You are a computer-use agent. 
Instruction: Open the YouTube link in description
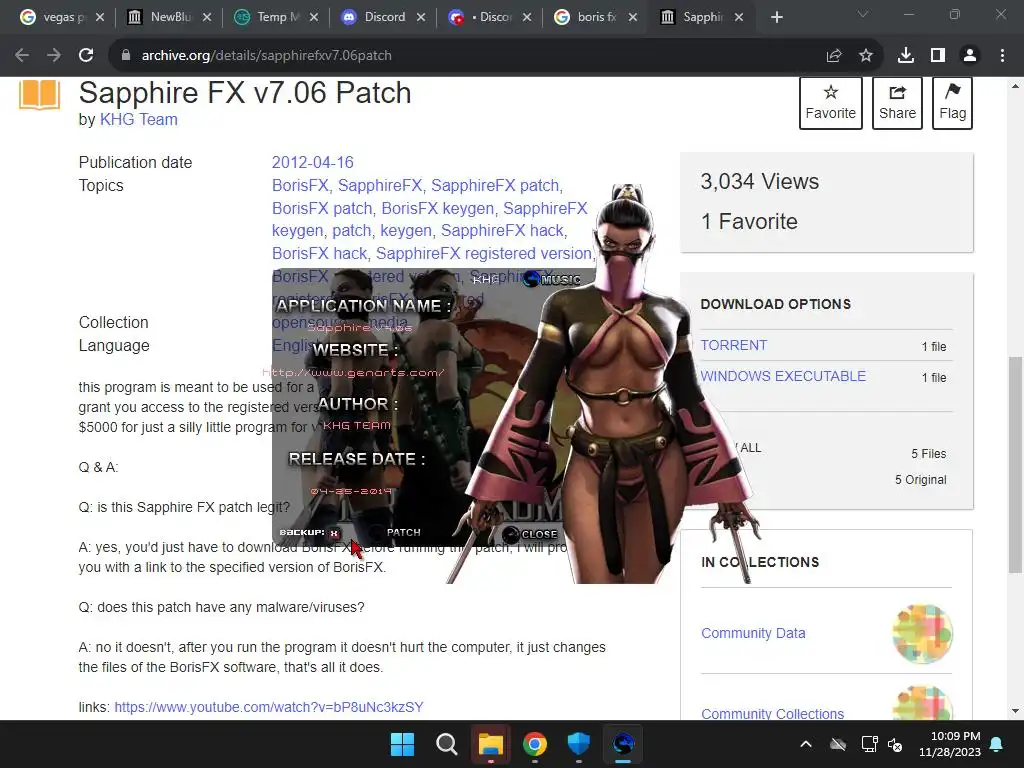click(268, 707)
